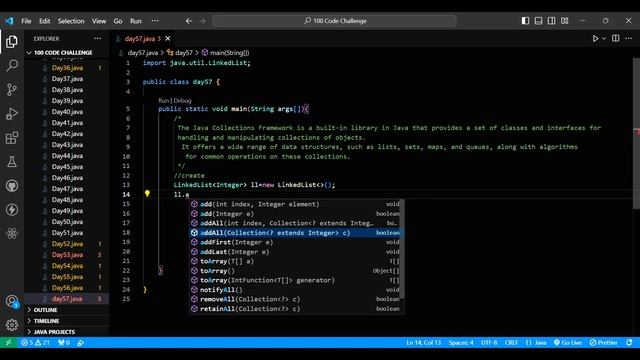Open Day36.java in explorer

tap(67, 68)
